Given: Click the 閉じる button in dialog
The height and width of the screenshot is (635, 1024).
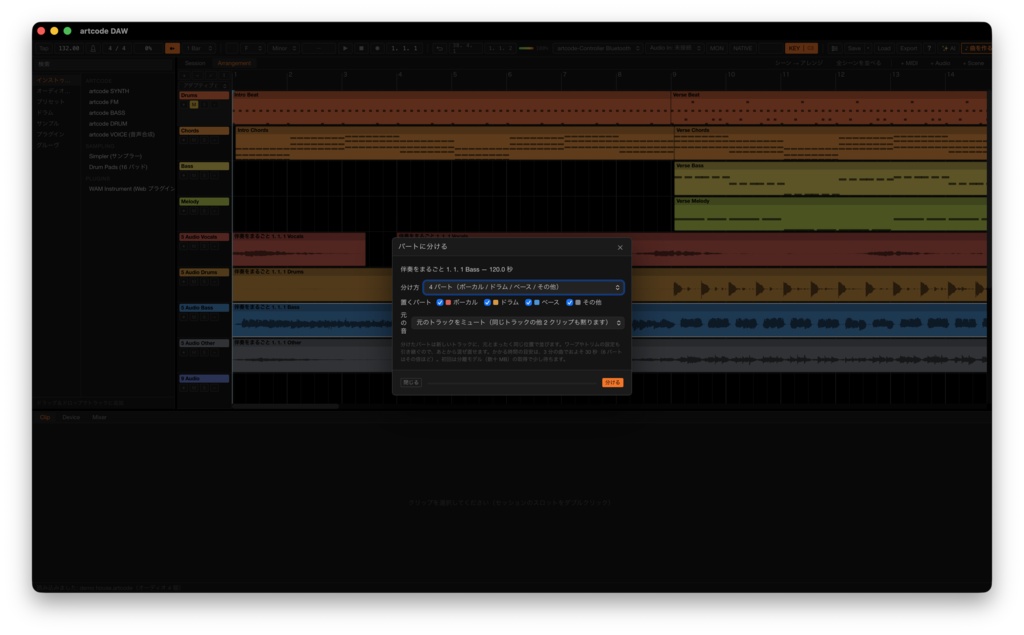Looking at the screenshot, I should click(411, 383).
